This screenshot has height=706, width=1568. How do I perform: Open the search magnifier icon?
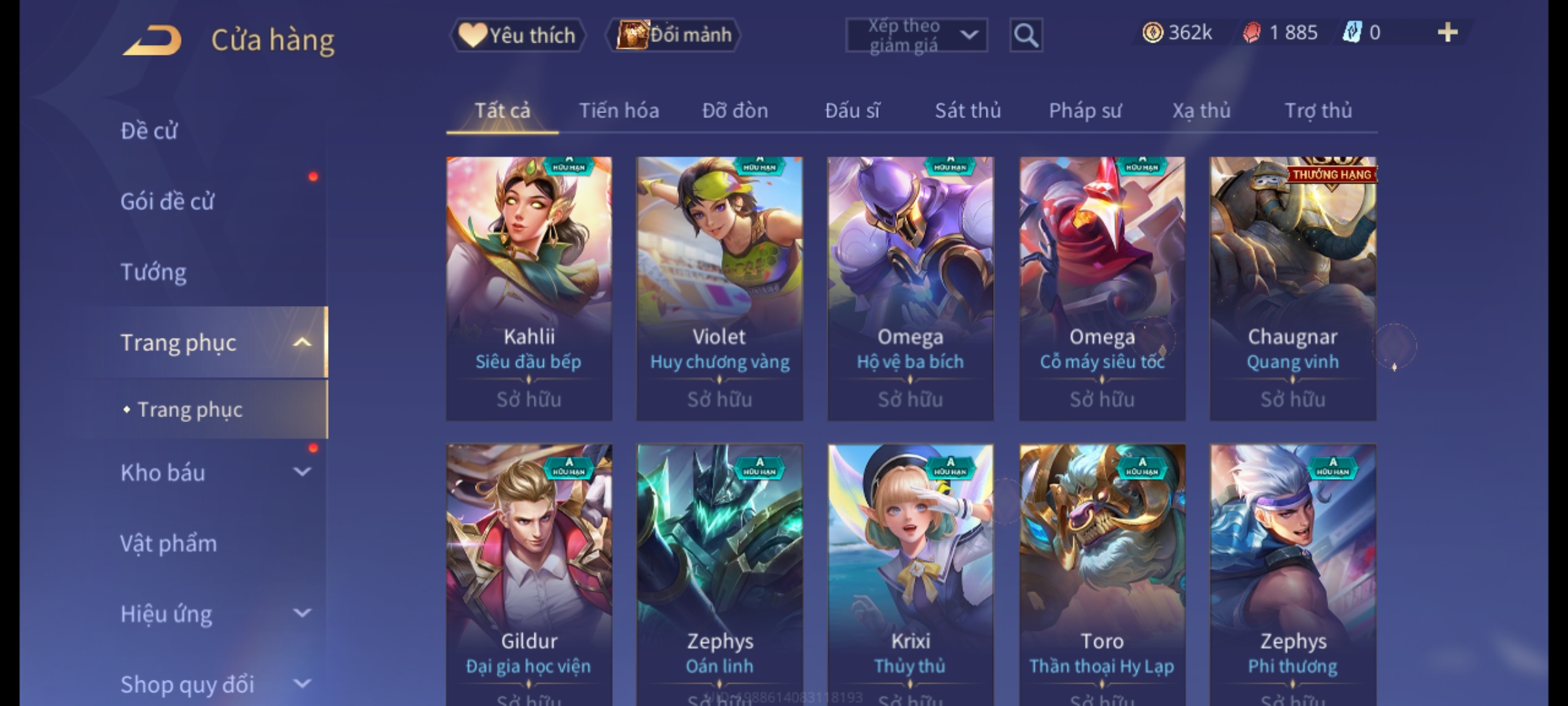[x=1026, y=35]
